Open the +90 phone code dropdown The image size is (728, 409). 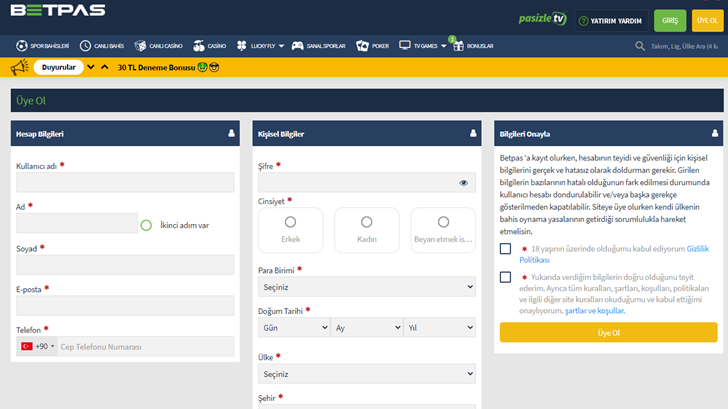coord(37,346)
